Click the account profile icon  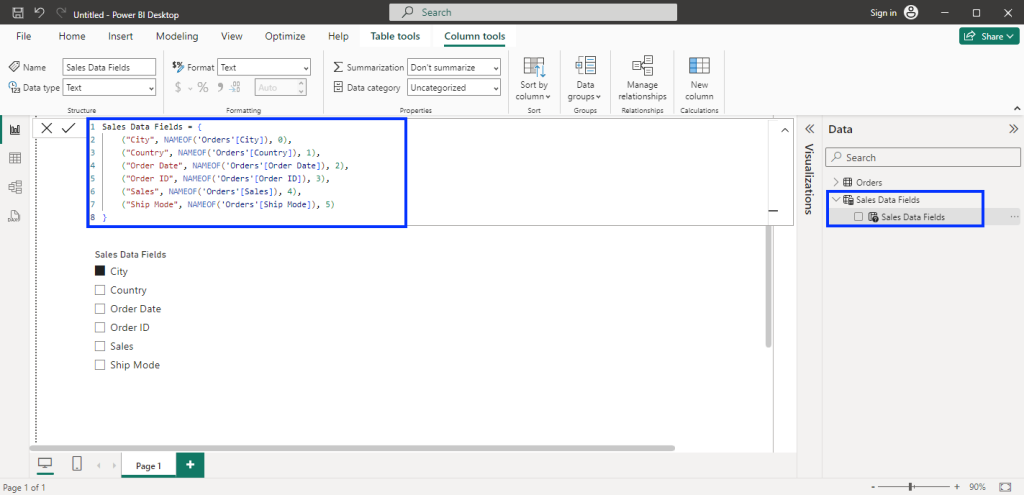point(911,12)
